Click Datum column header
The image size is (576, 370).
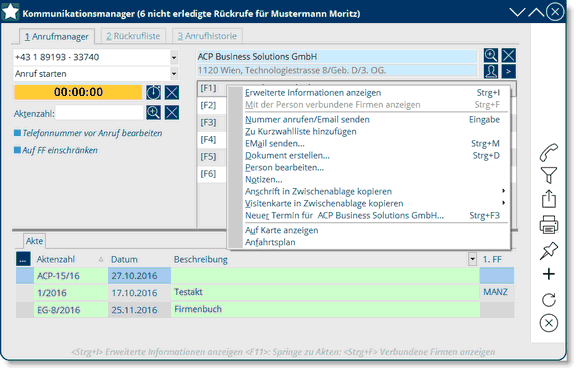coord(125,259)
